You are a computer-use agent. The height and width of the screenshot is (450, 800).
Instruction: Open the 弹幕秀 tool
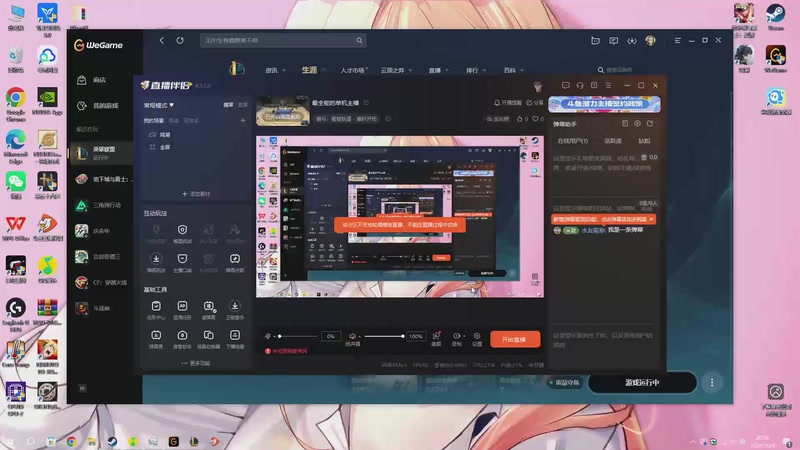[156, 339]
